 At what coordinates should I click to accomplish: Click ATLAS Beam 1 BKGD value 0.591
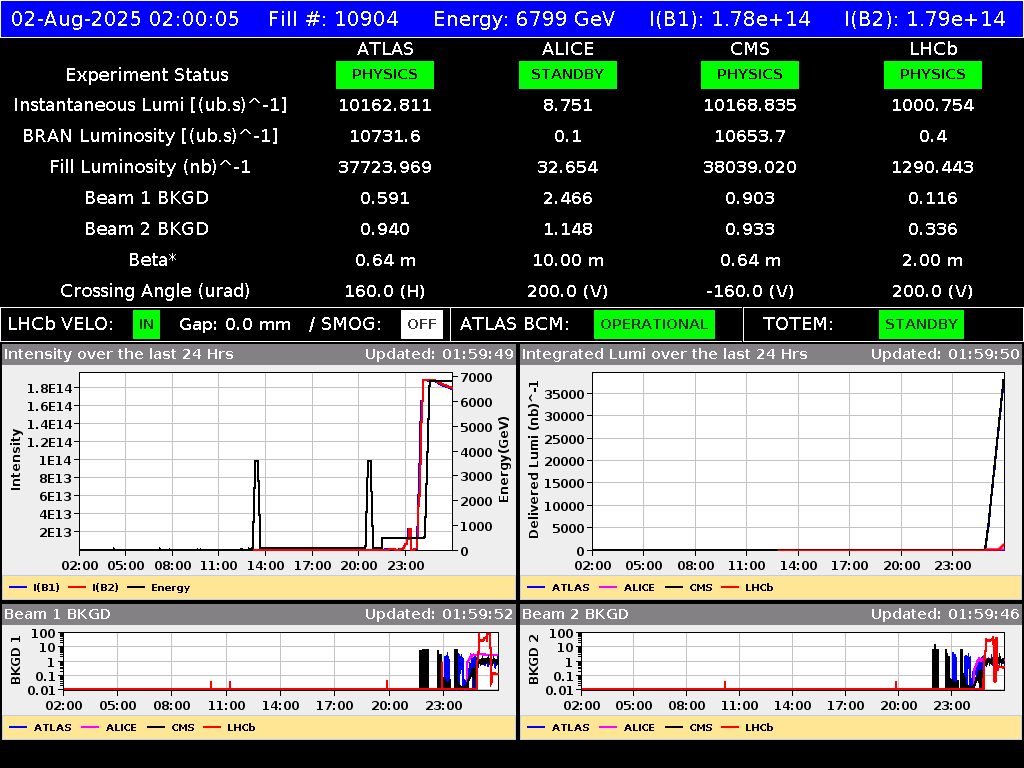point(385,198)
